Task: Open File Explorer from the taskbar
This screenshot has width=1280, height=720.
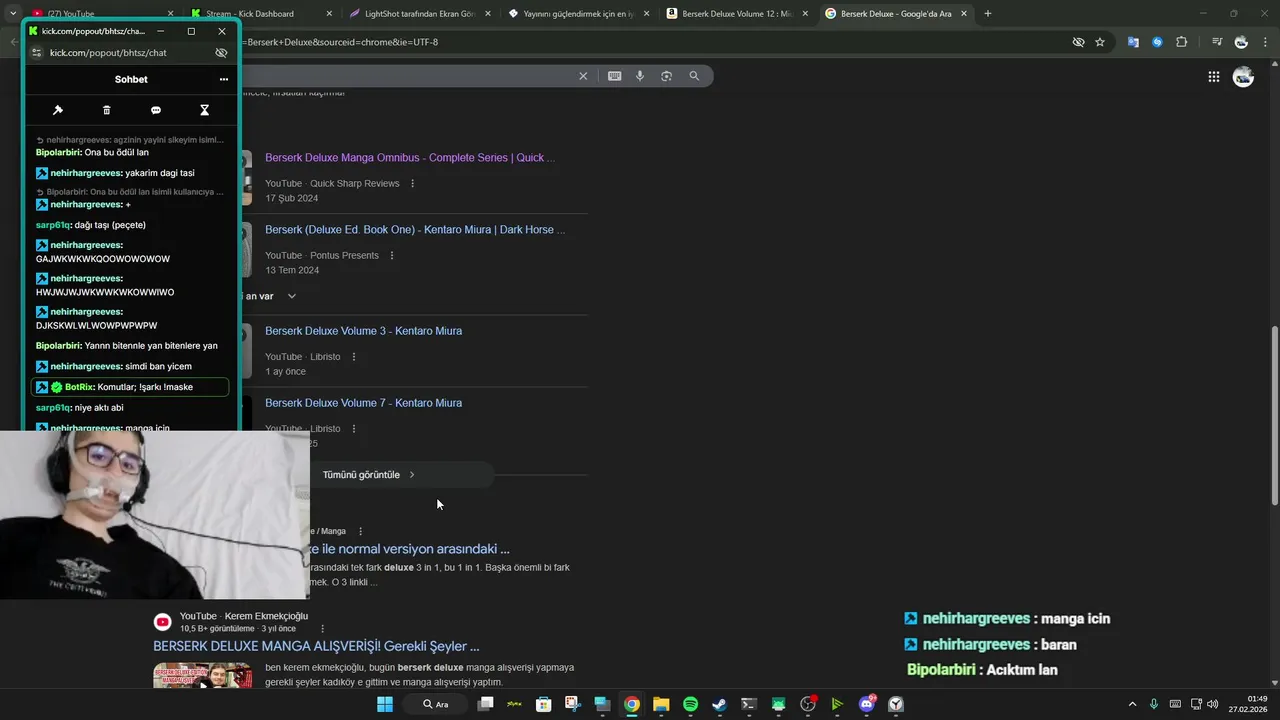Action: pyautogui.click(x=661, y=704)
